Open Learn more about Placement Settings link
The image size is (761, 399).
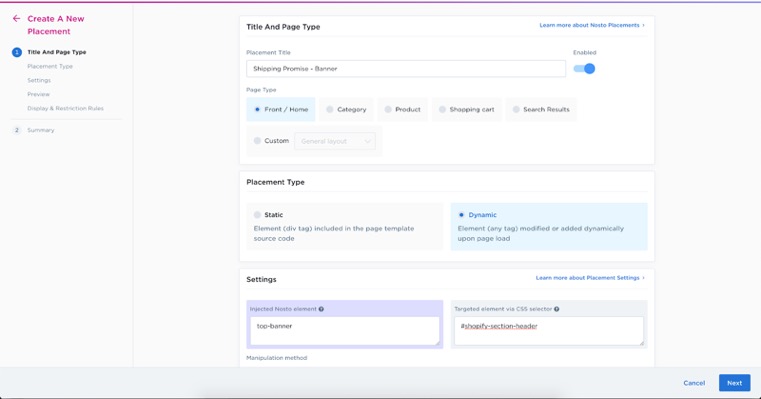tap(590, 278)
